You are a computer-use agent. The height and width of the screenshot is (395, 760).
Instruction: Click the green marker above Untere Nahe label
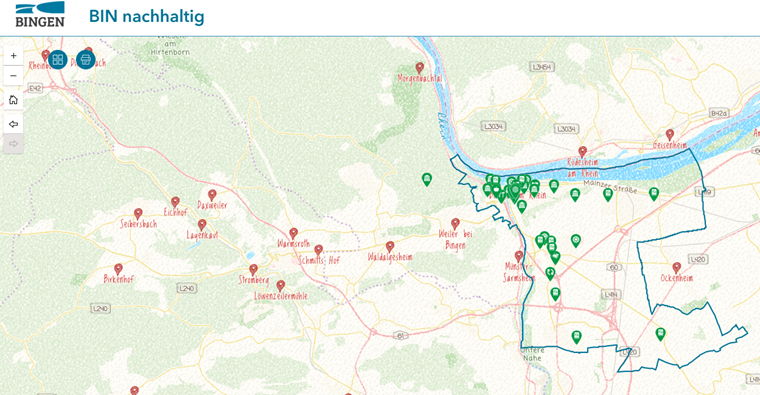[576, 337]
